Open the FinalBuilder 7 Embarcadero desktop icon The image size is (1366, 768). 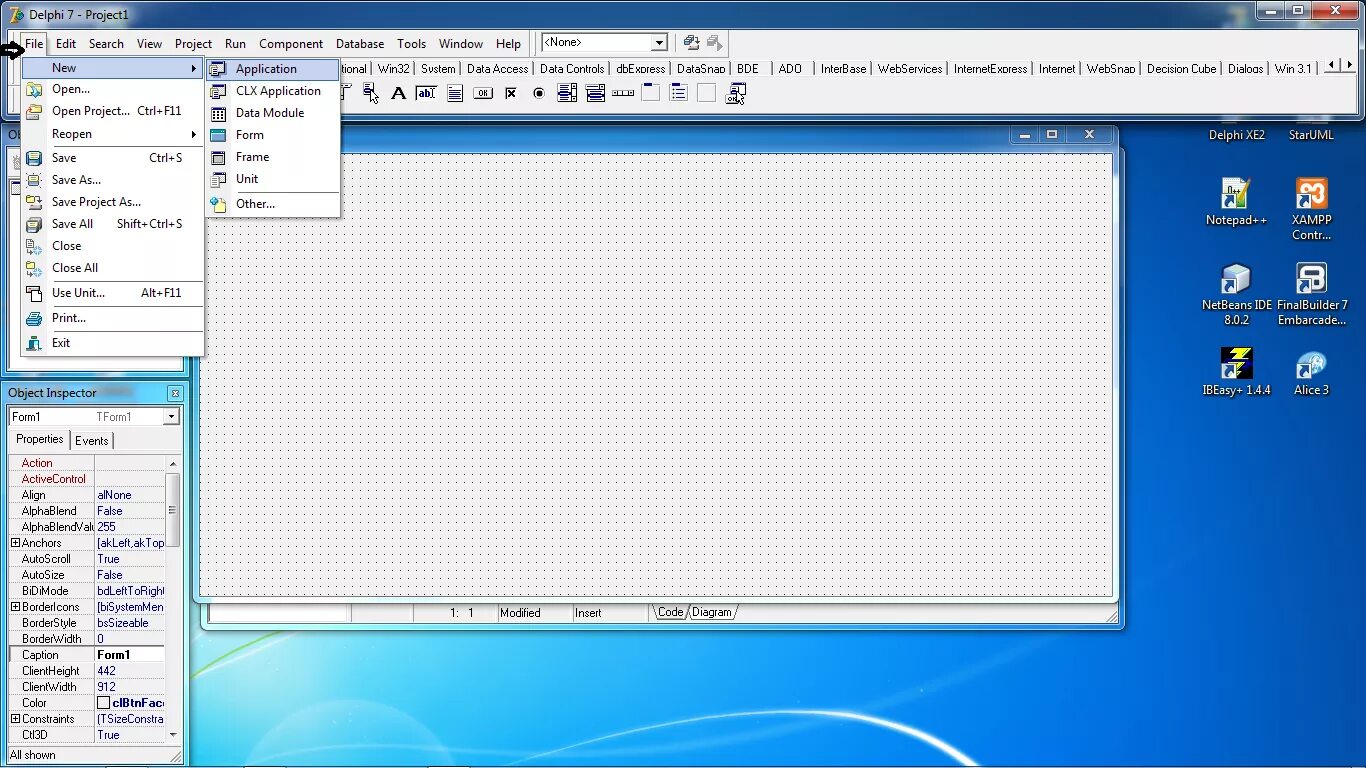point(1311,295)
